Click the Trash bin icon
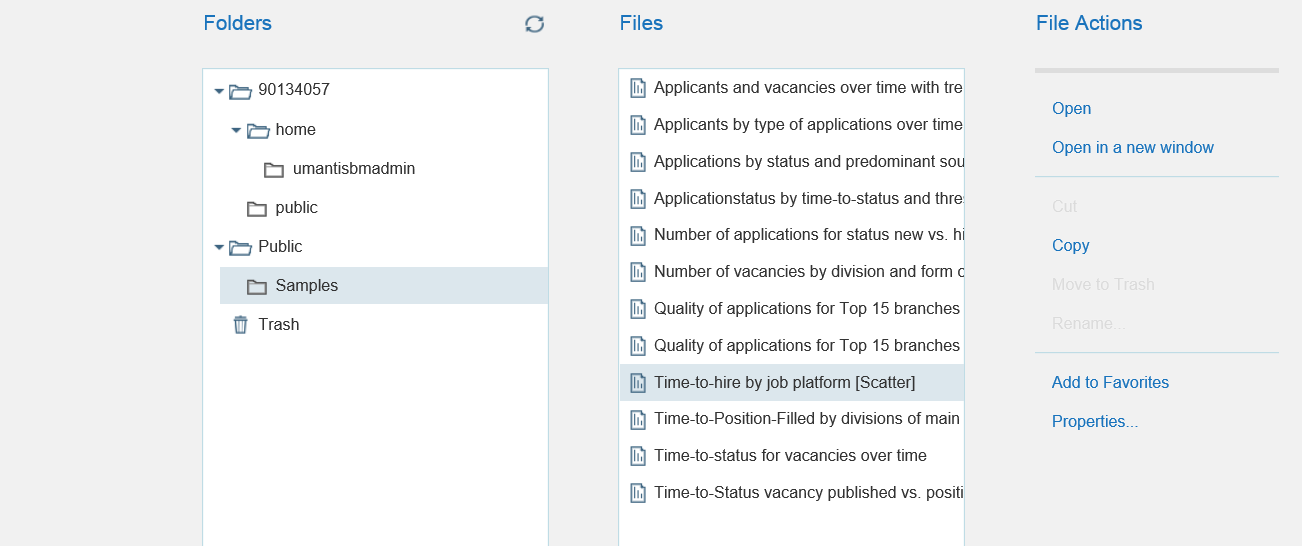This screenshot has height=546, width=1302. 240,325
